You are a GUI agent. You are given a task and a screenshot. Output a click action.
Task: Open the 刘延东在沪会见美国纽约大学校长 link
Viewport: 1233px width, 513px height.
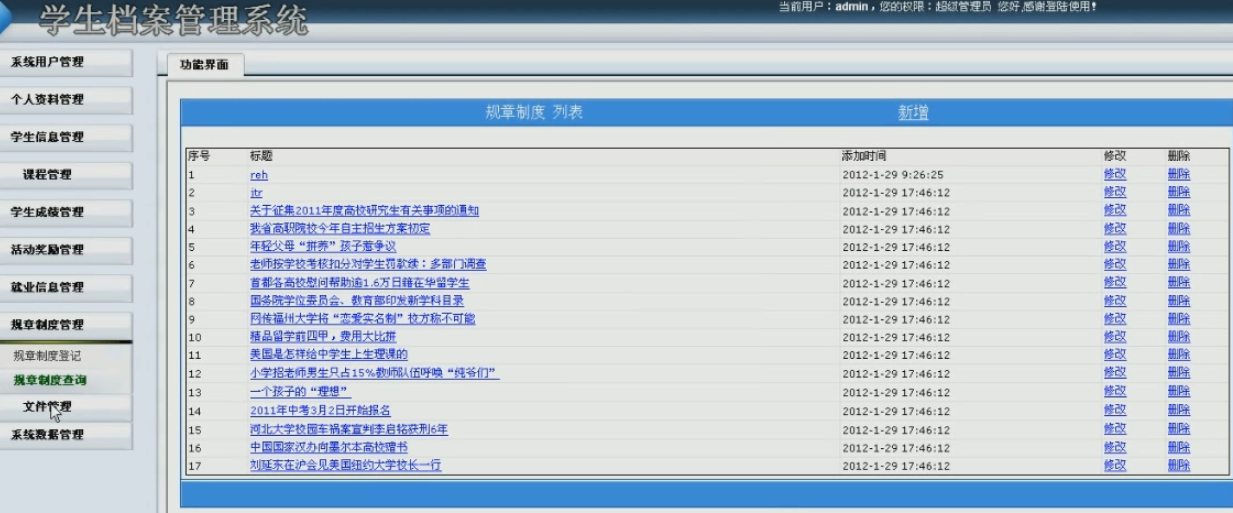[x=345, y=465]
